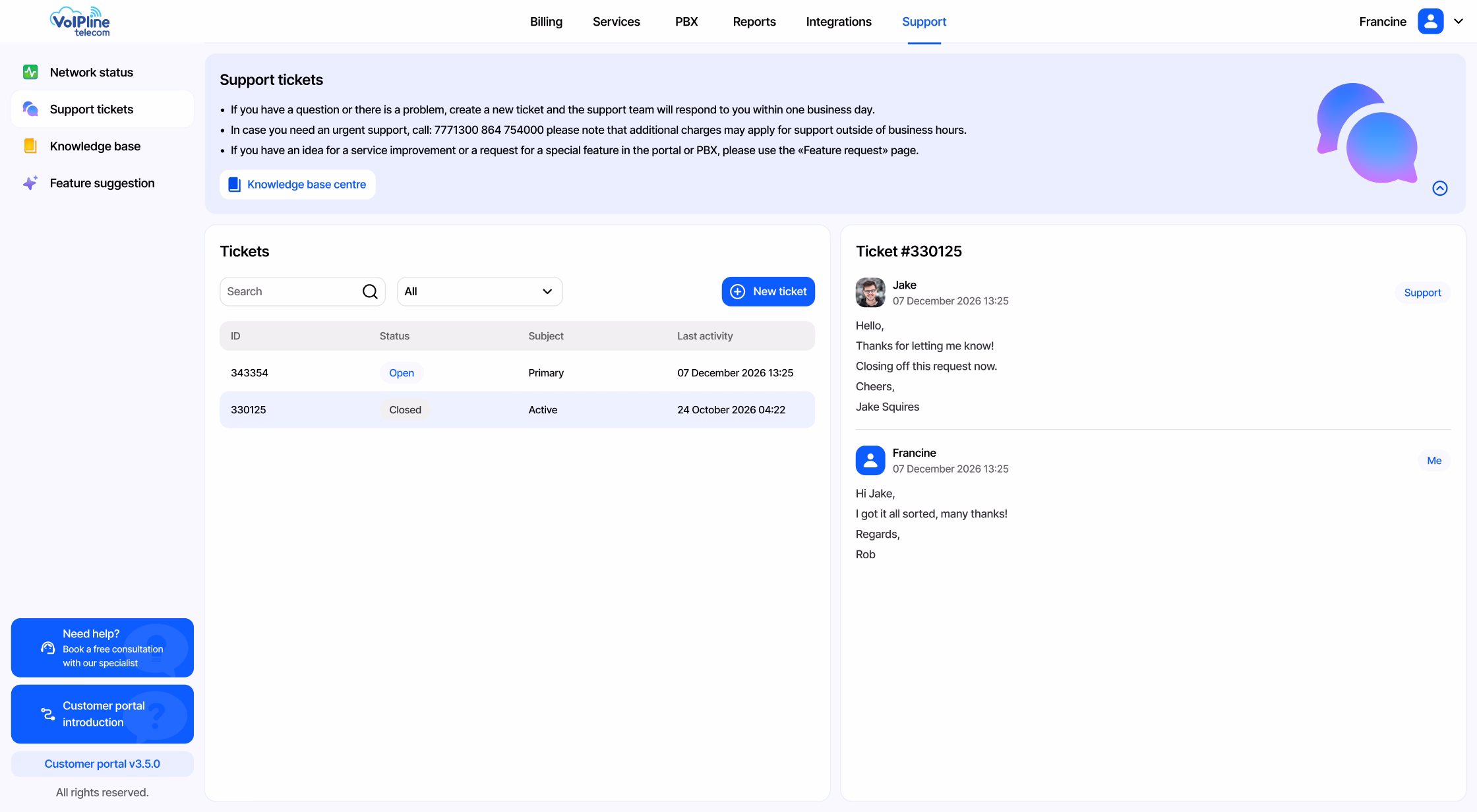Click the plus icon in New ticket
Viewport: 1477px width, 812px height.
tap(738, 291)
